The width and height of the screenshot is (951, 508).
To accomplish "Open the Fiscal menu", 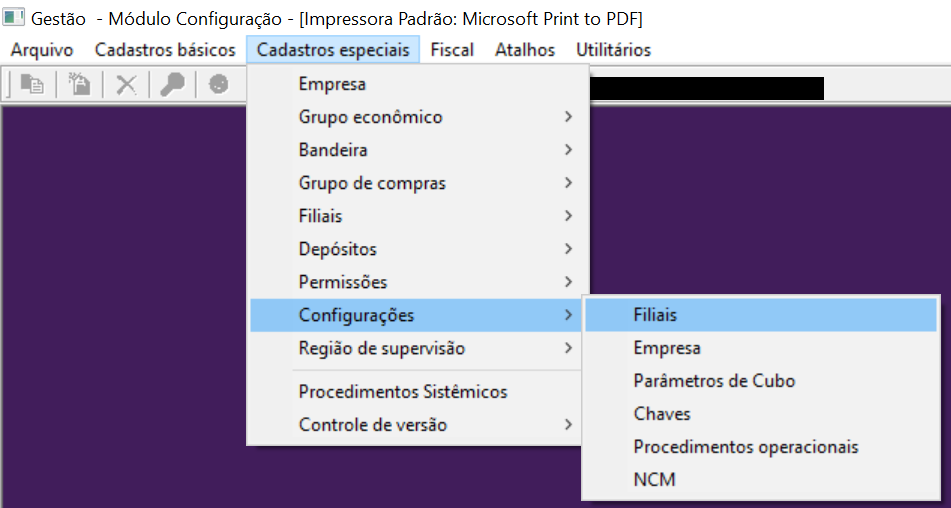I will coord(452,49).
